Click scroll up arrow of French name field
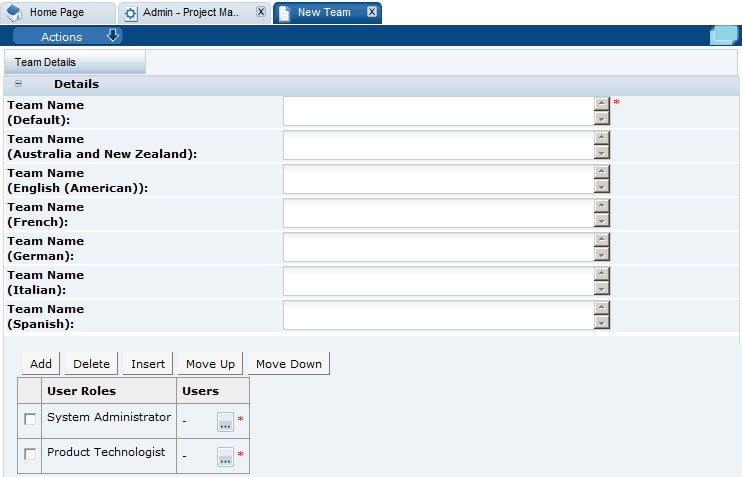742x477 pixels. click(601, 206)
